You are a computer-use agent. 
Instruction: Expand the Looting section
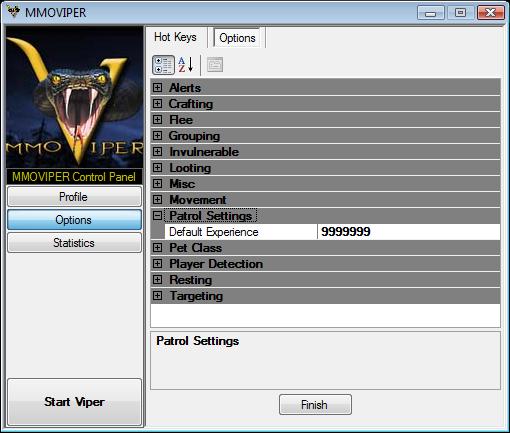tap(157, 168)
